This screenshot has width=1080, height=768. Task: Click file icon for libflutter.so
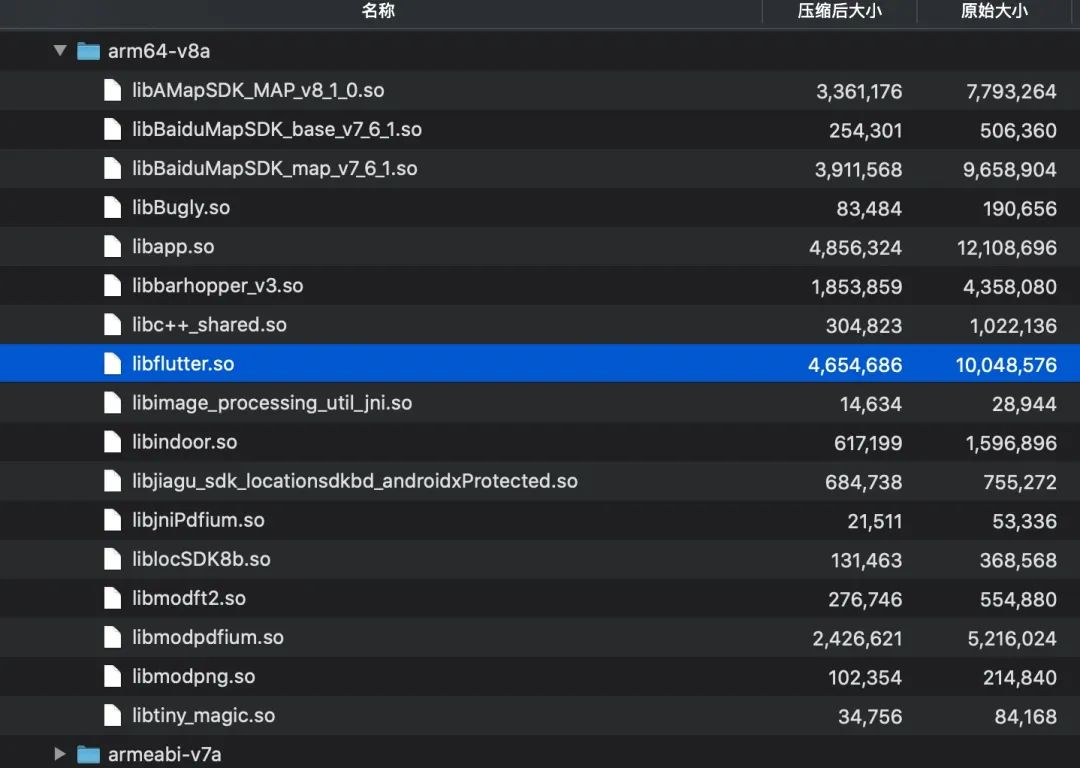112,364
